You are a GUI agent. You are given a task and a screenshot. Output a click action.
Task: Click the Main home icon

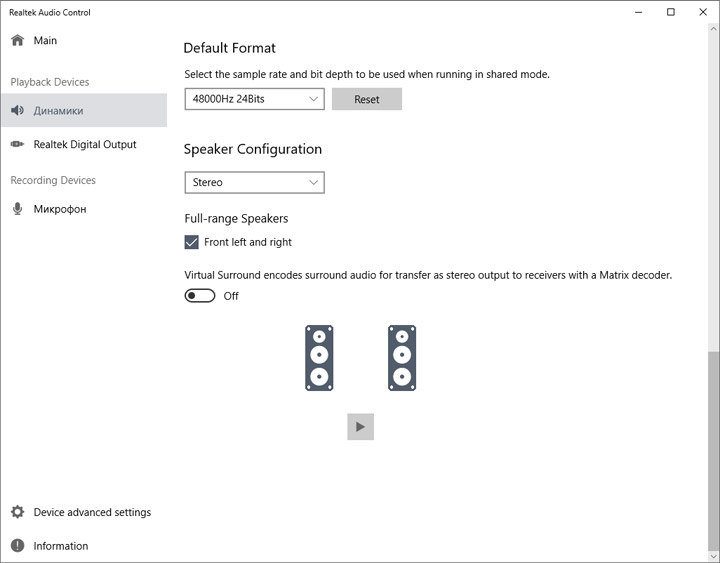click(x=17, y=41)
